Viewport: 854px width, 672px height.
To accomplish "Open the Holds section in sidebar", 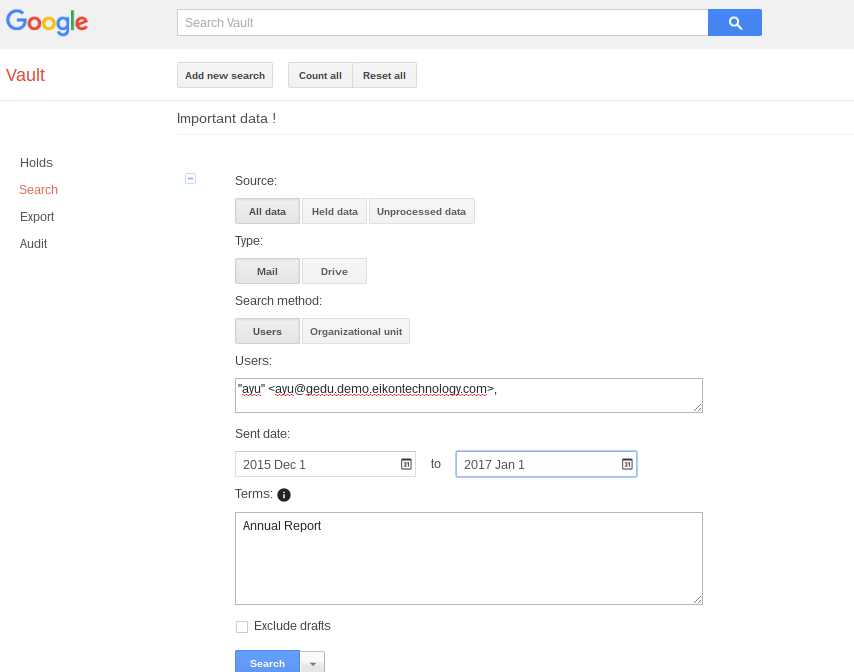I will [36, 163].
